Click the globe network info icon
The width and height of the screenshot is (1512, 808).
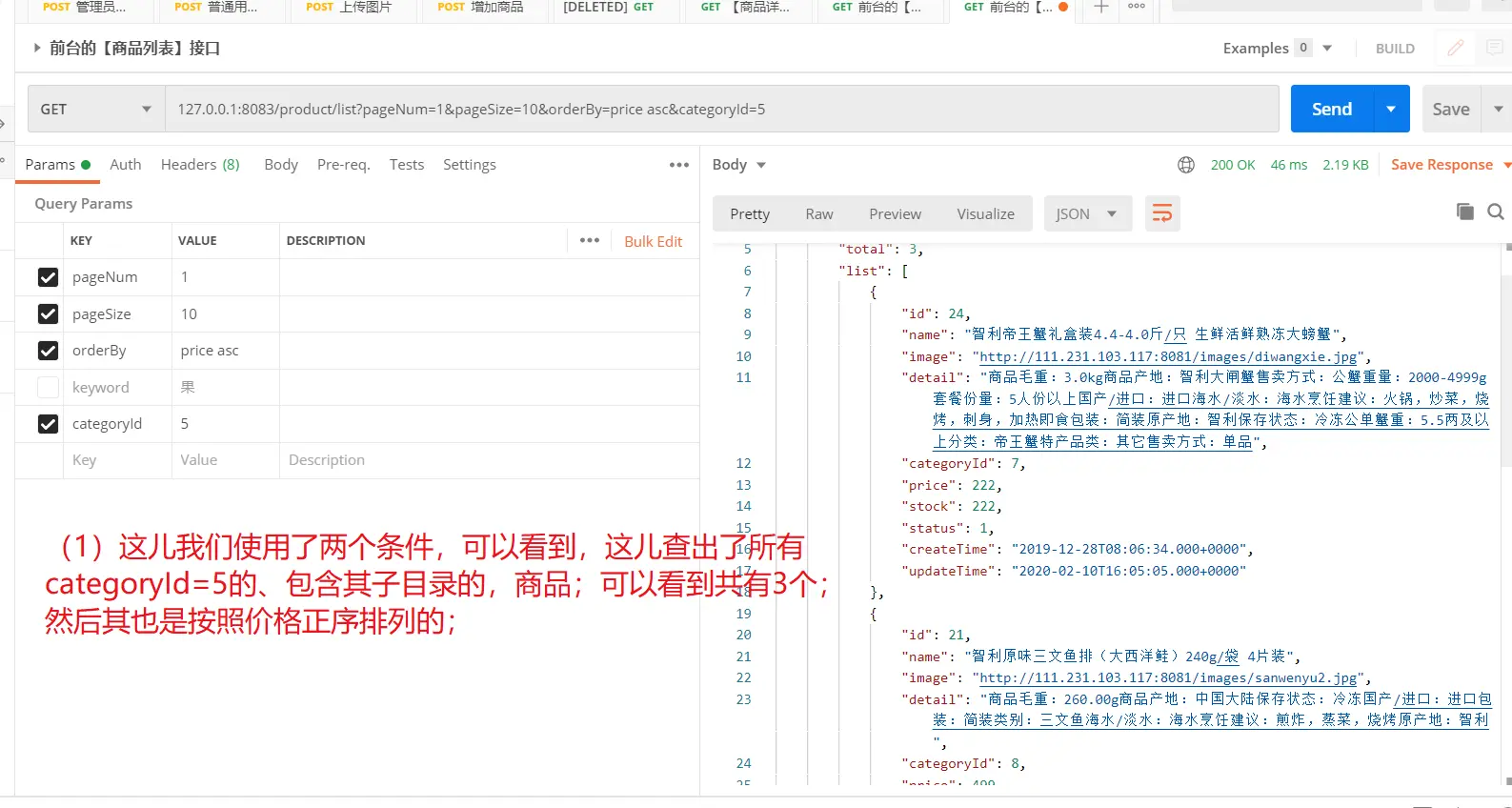[x=1186, y=165]
